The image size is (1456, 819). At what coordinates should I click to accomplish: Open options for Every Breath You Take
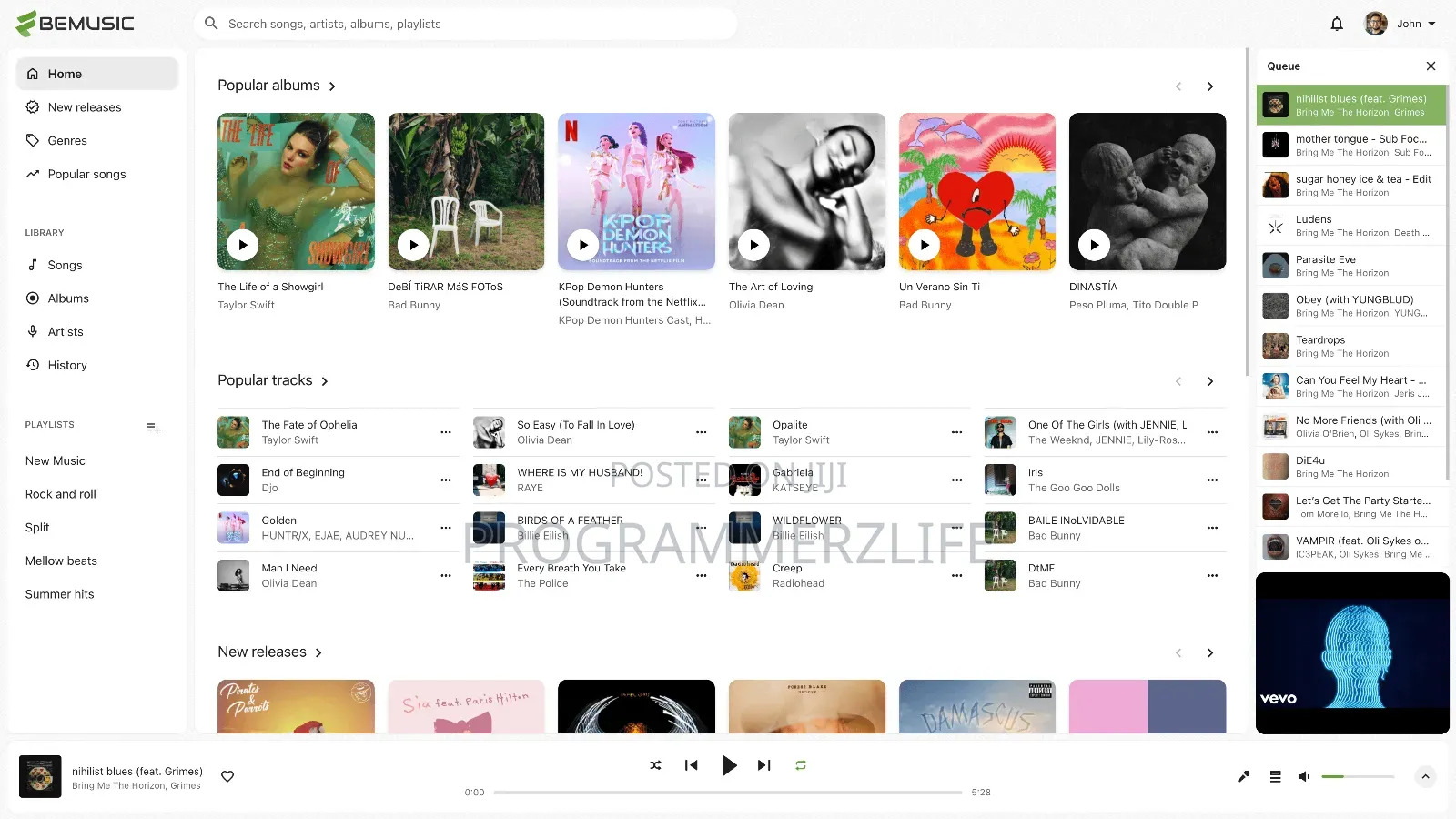(x=702, y=576)
